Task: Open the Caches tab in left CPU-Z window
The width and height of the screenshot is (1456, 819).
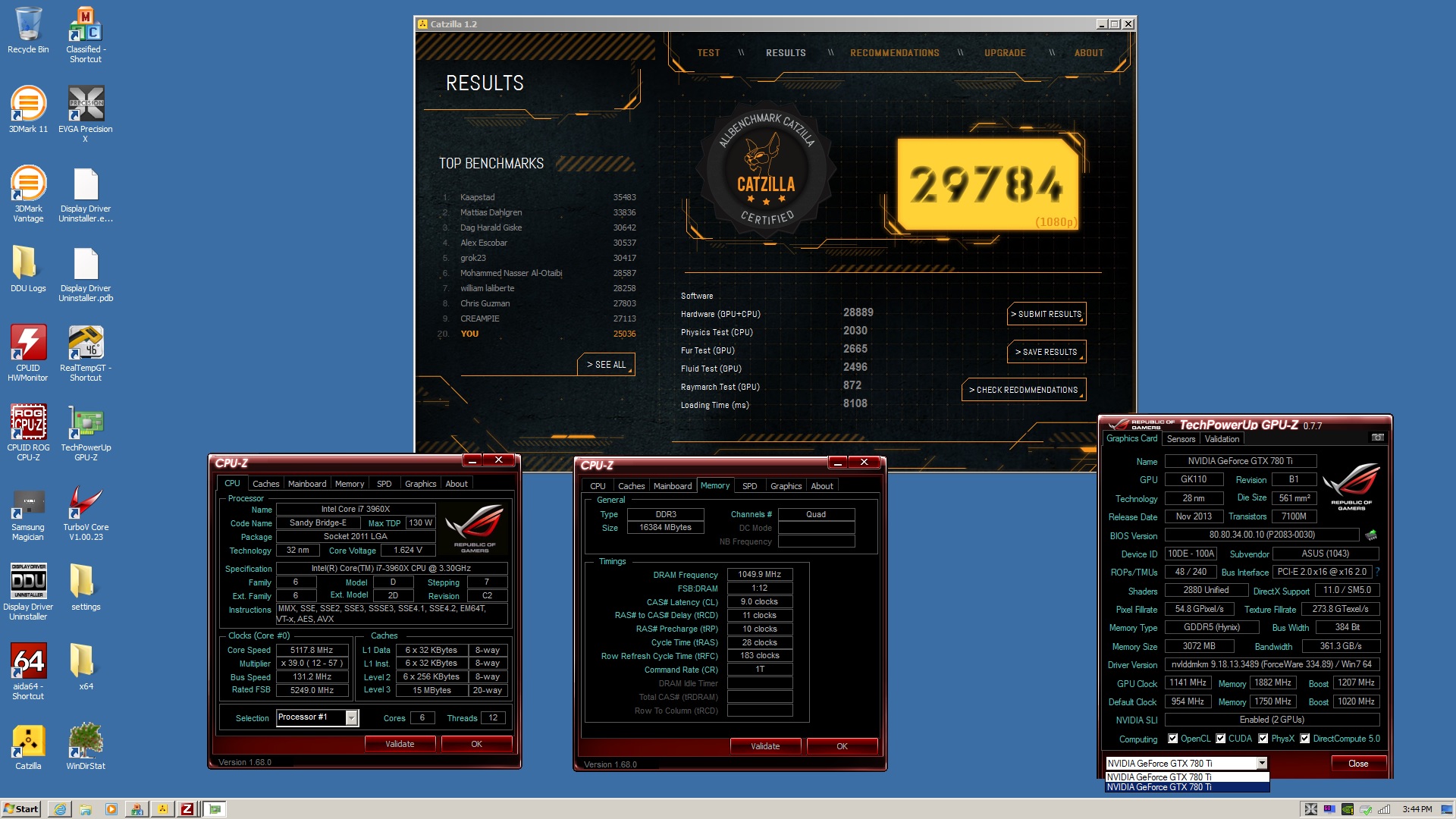Action: click(x=265, y=484)
